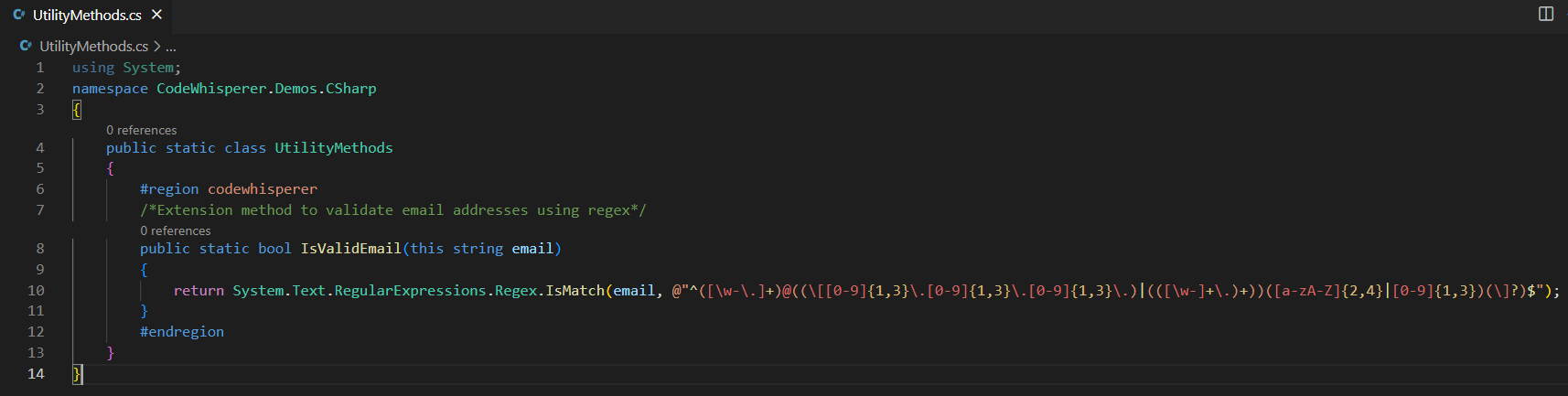The height and width of the screenshot is (396, 1568).
Task: Click the #region codewhisperer directive
Action: pos(228,188)
